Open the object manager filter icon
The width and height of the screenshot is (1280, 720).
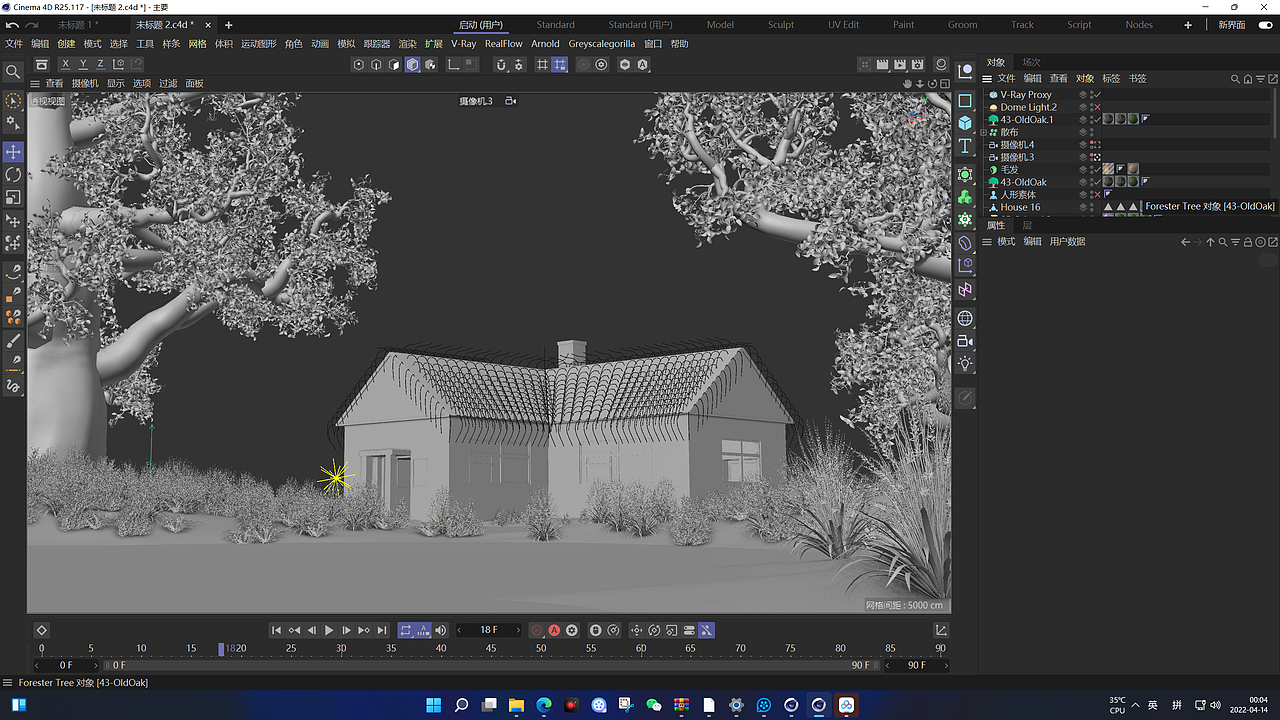click(x=1261, y=78)
